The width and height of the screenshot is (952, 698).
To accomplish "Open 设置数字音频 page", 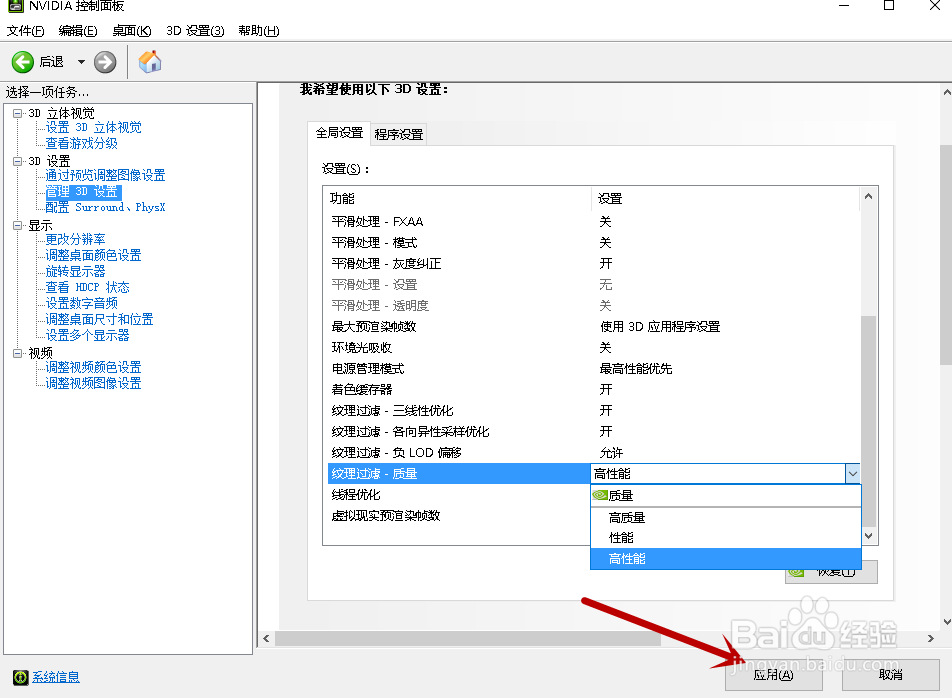I will [81, 303].
